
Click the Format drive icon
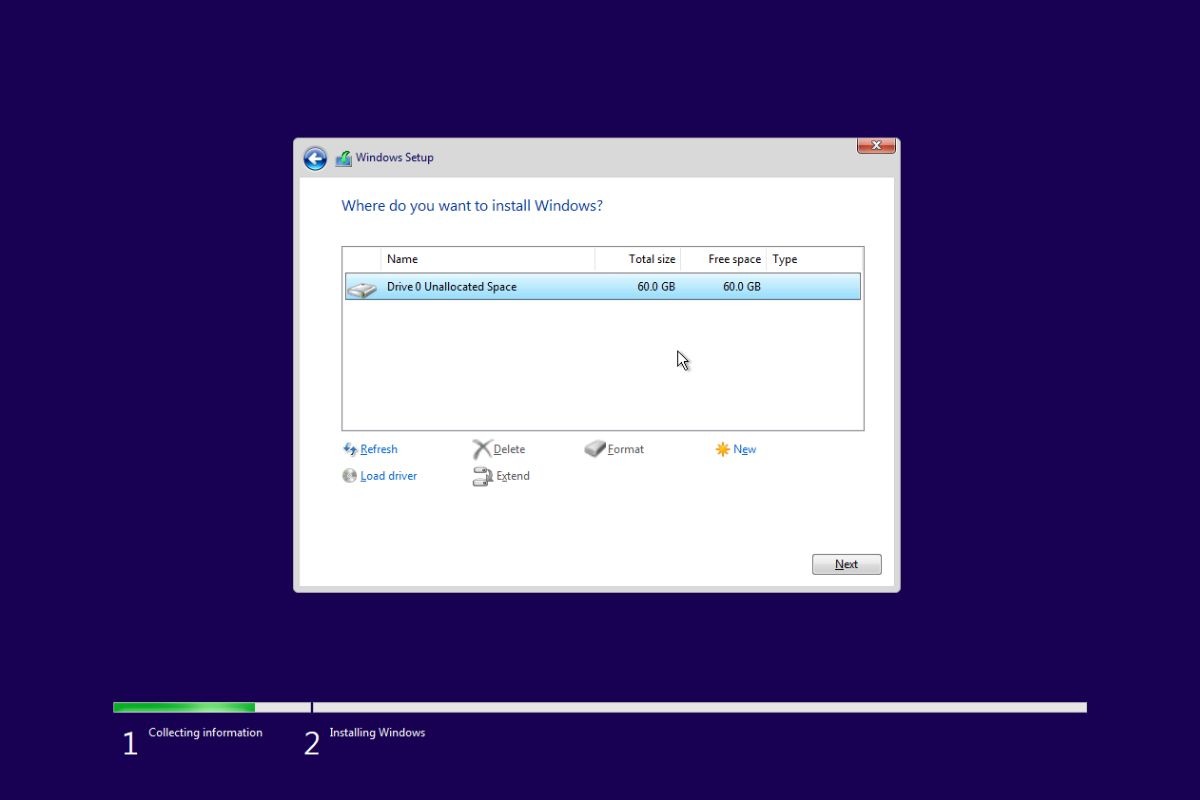click(x=595, y=449)
